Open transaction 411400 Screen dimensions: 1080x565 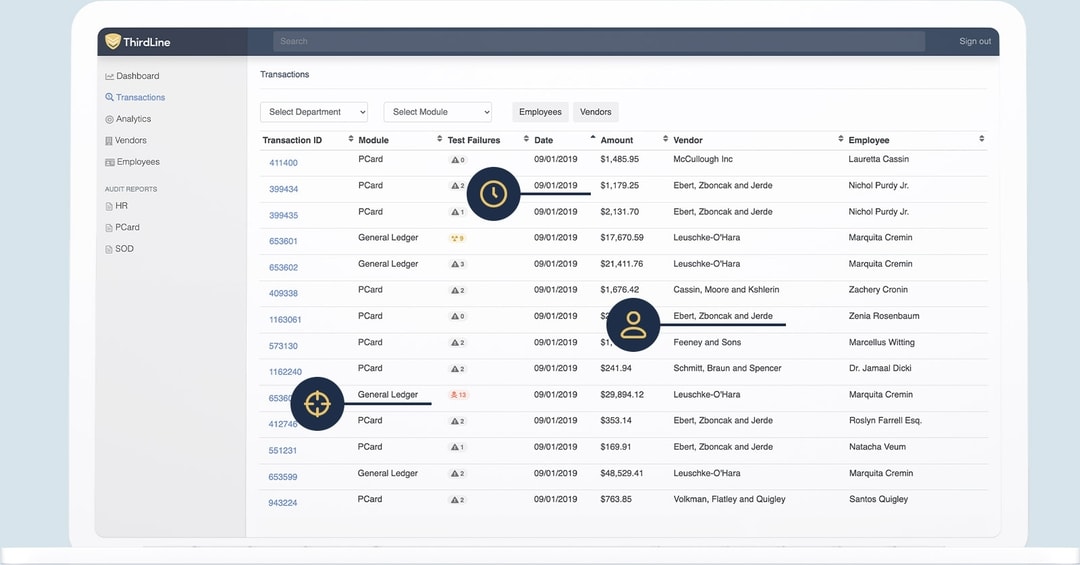(x=283, y=163)
